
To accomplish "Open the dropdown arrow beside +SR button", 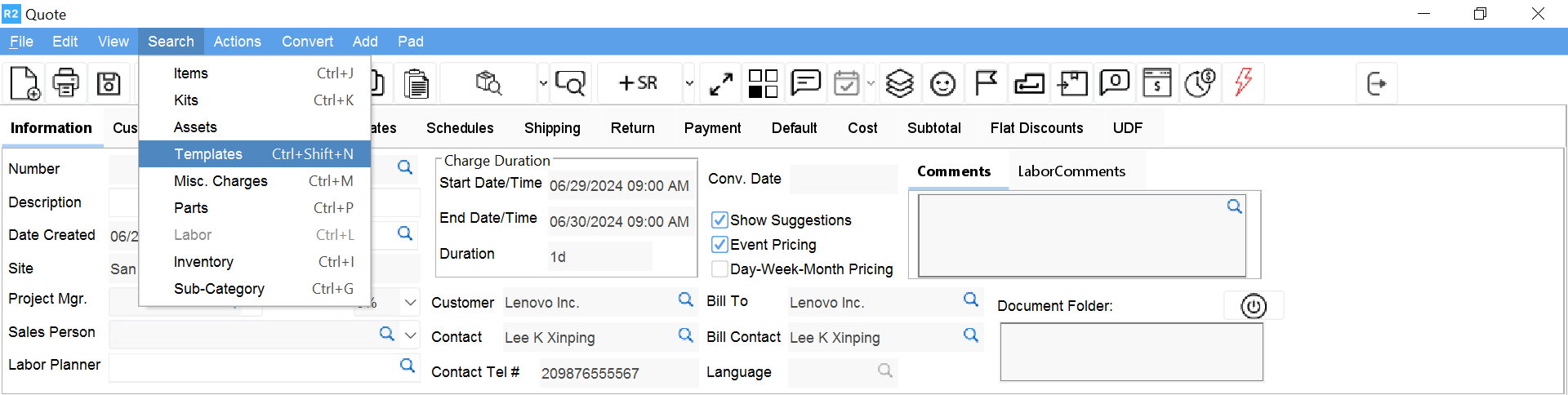I will (x=689, y=83).
